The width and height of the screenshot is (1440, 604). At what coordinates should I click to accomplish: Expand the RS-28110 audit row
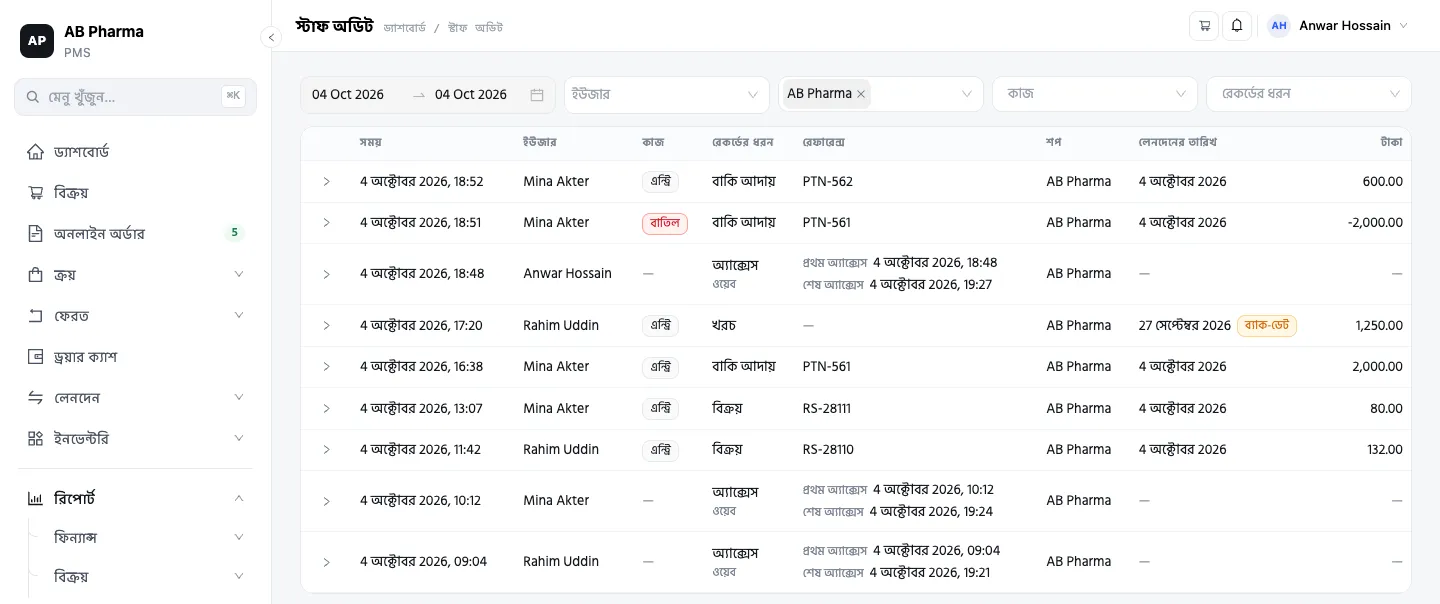(326, 450)
